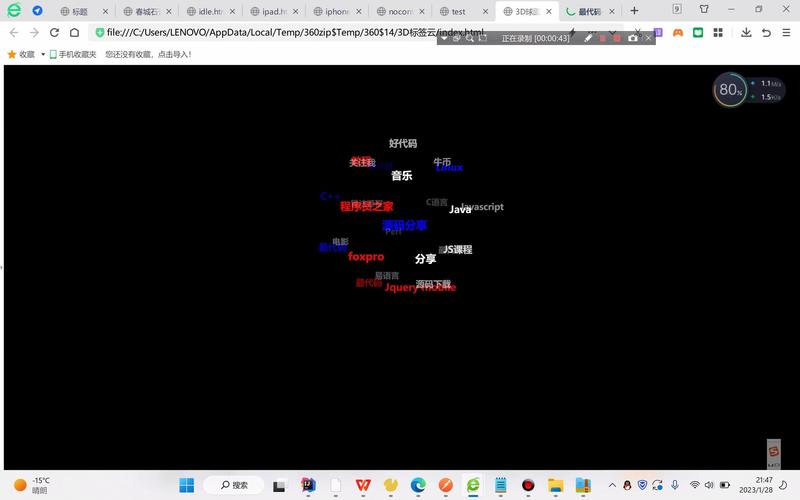Click the red stop recording button
This screenshot has width=800, height=500.
pos(617,38)
